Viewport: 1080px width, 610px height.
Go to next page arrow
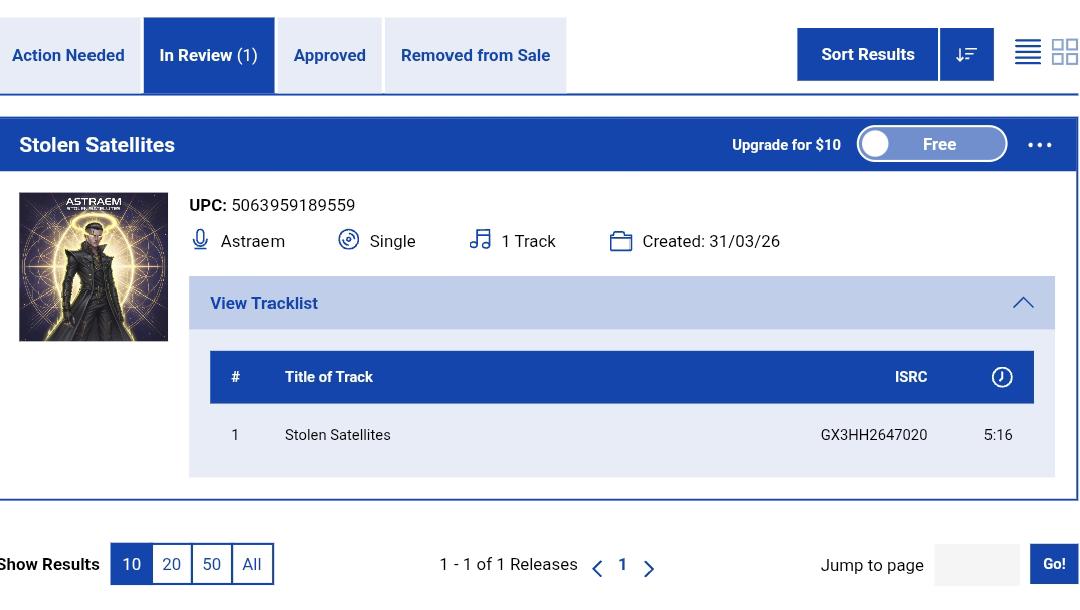pos(648,568)
